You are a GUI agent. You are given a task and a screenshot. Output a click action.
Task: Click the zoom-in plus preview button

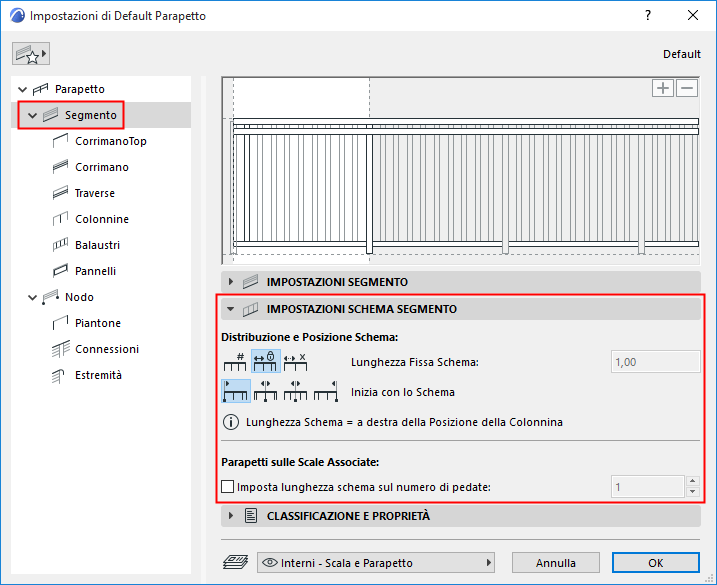coord(663,88)
